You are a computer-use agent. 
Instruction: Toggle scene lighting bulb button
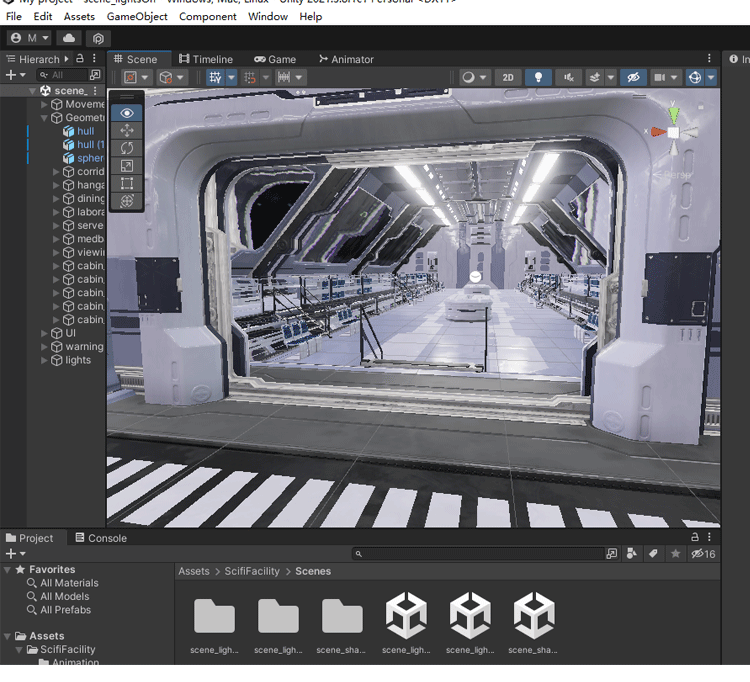pos(538,77)
